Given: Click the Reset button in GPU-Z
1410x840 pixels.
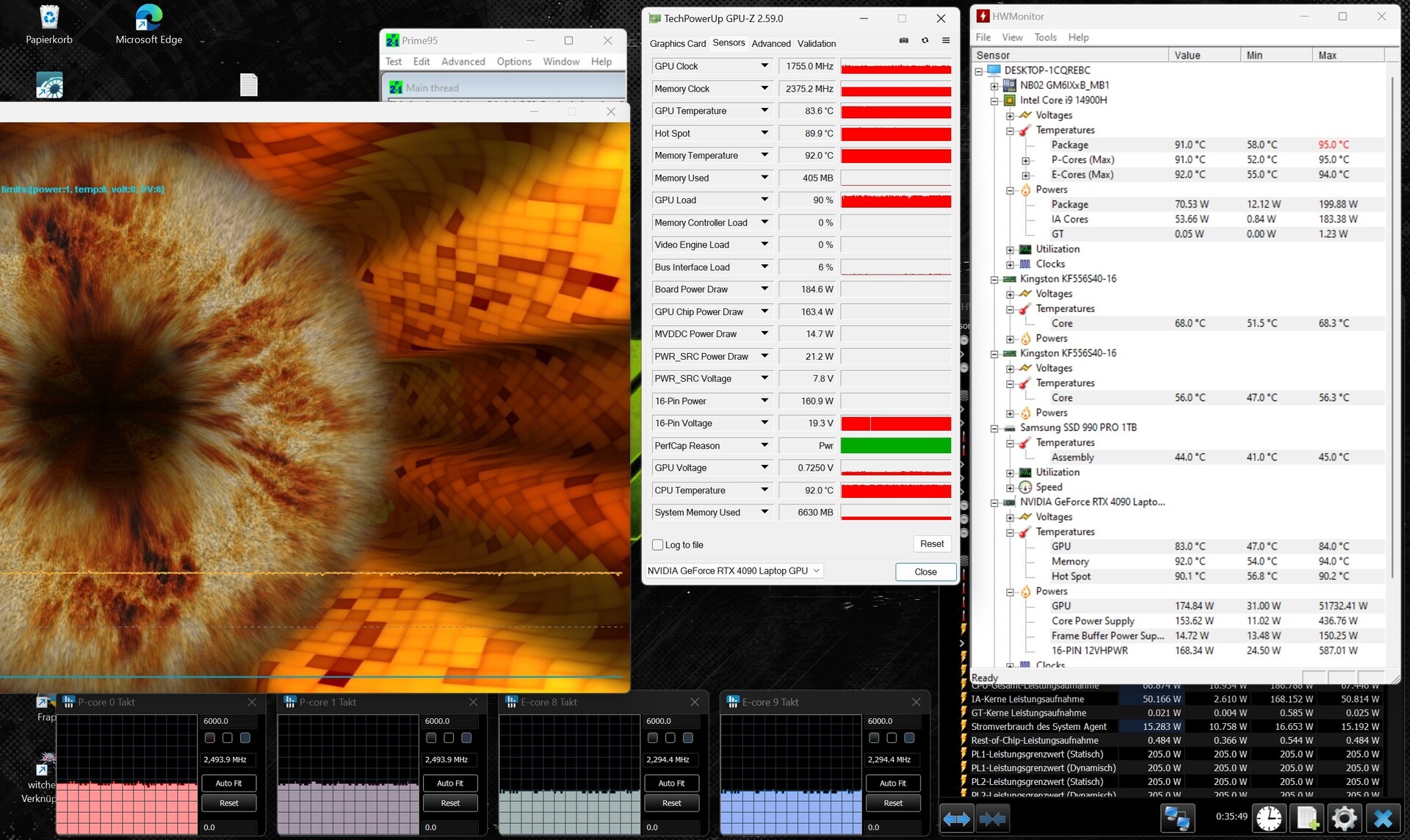Looking at the screenshot, I should pos(932,544).
